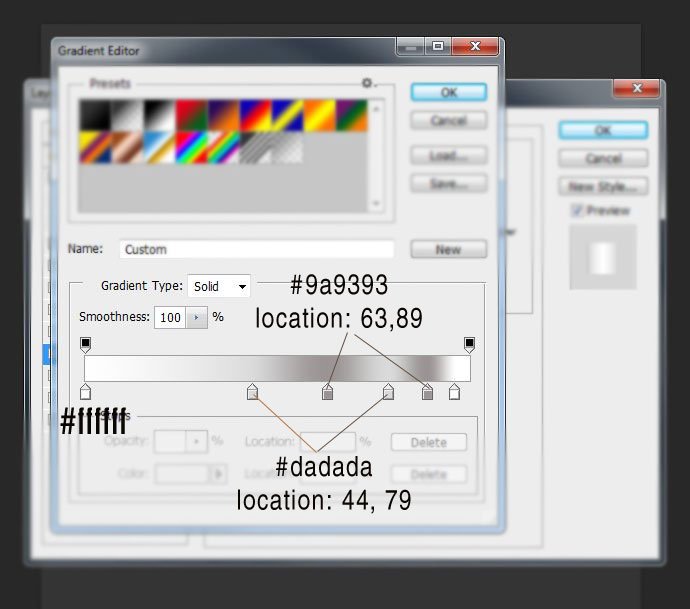Image resolution: width=690 pixels, height=609 pixels.
Task: Click the opacity Location field in Stops
Action: 327,441
